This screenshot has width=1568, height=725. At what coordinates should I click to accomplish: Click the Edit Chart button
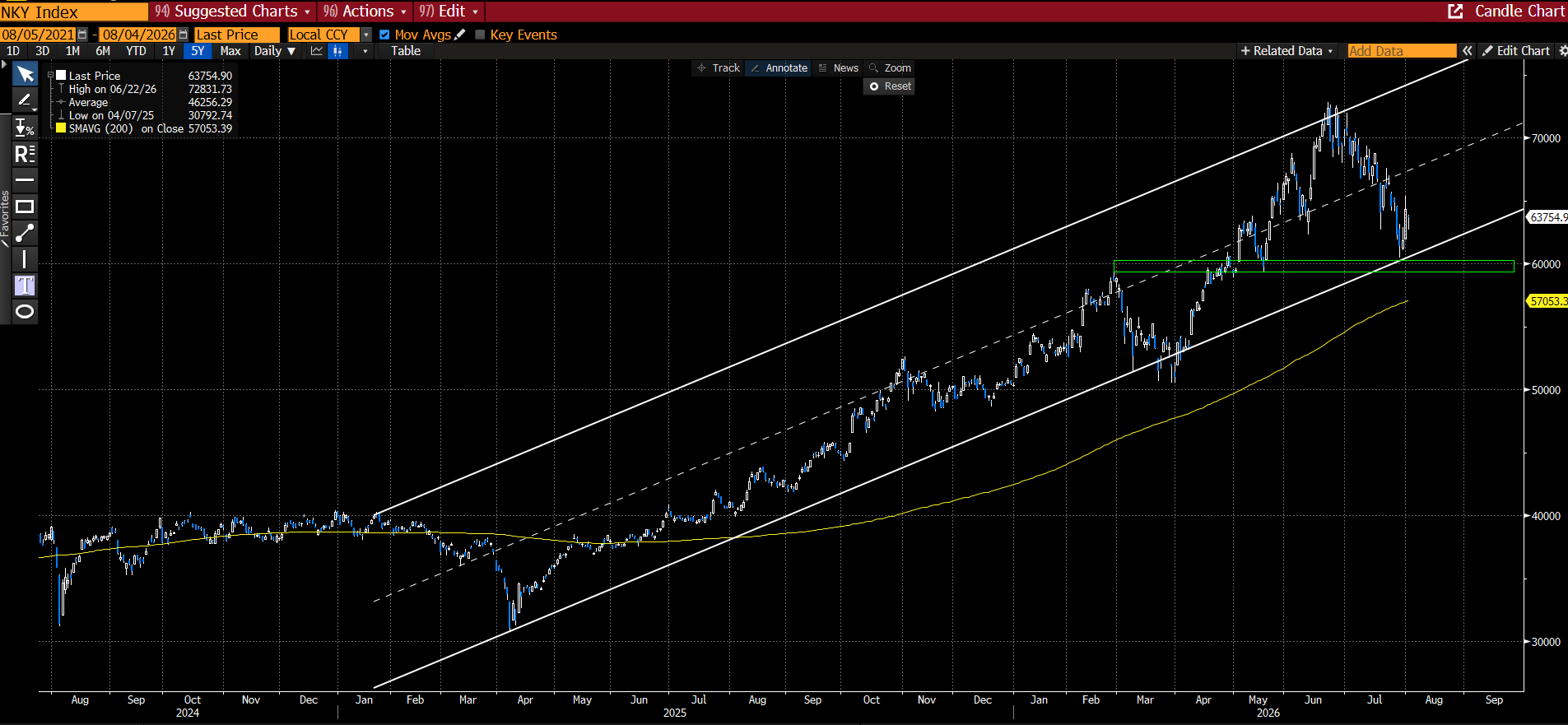click(x=1516, y=51)
